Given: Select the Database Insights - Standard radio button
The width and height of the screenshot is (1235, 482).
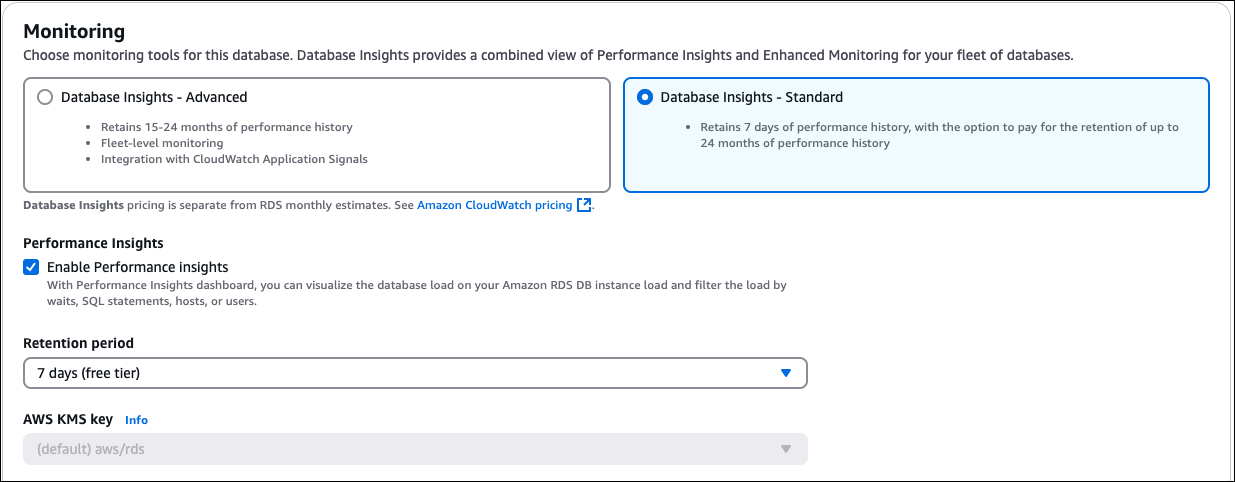Looking at the screenshot, I should [645, 98].
